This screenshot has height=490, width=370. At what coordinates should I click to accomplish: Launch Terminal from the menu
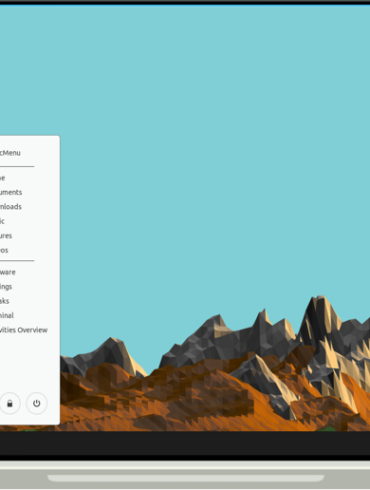(7, 315)
